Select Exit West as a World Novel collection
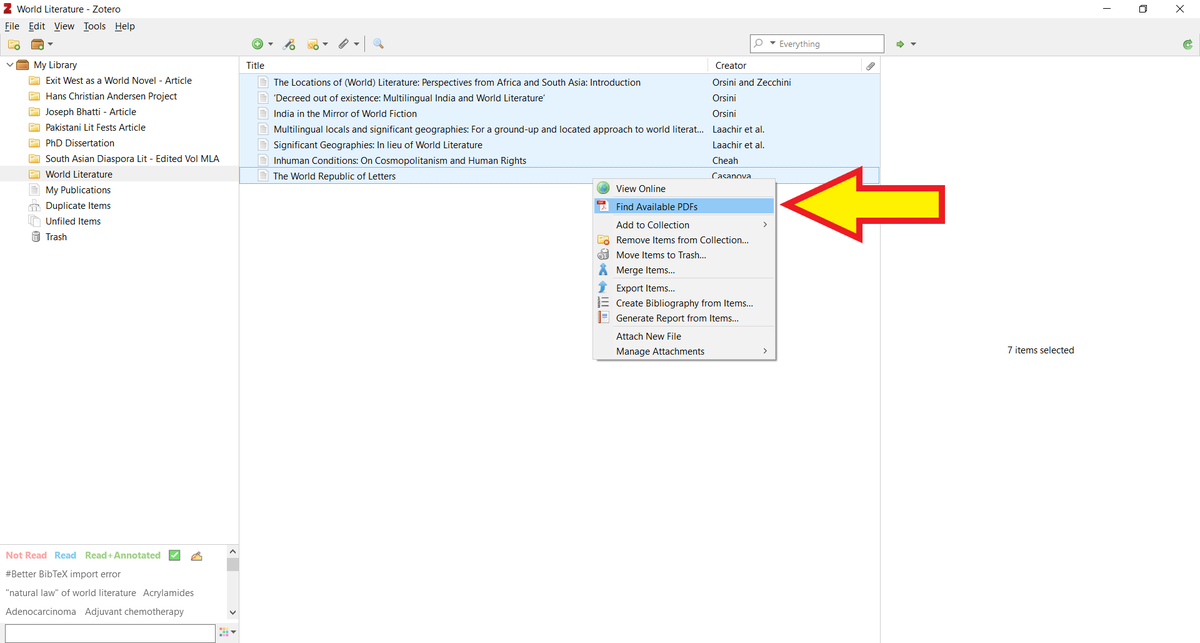 coord(119,81)
